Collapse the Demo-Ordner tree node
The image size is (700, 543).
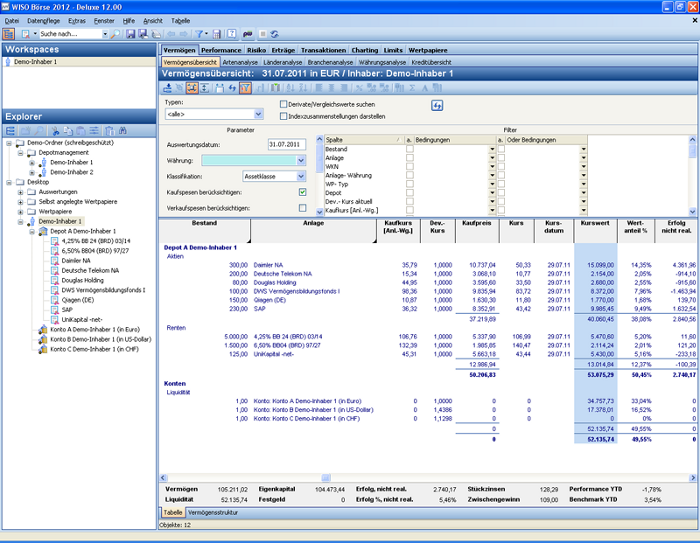9,143
